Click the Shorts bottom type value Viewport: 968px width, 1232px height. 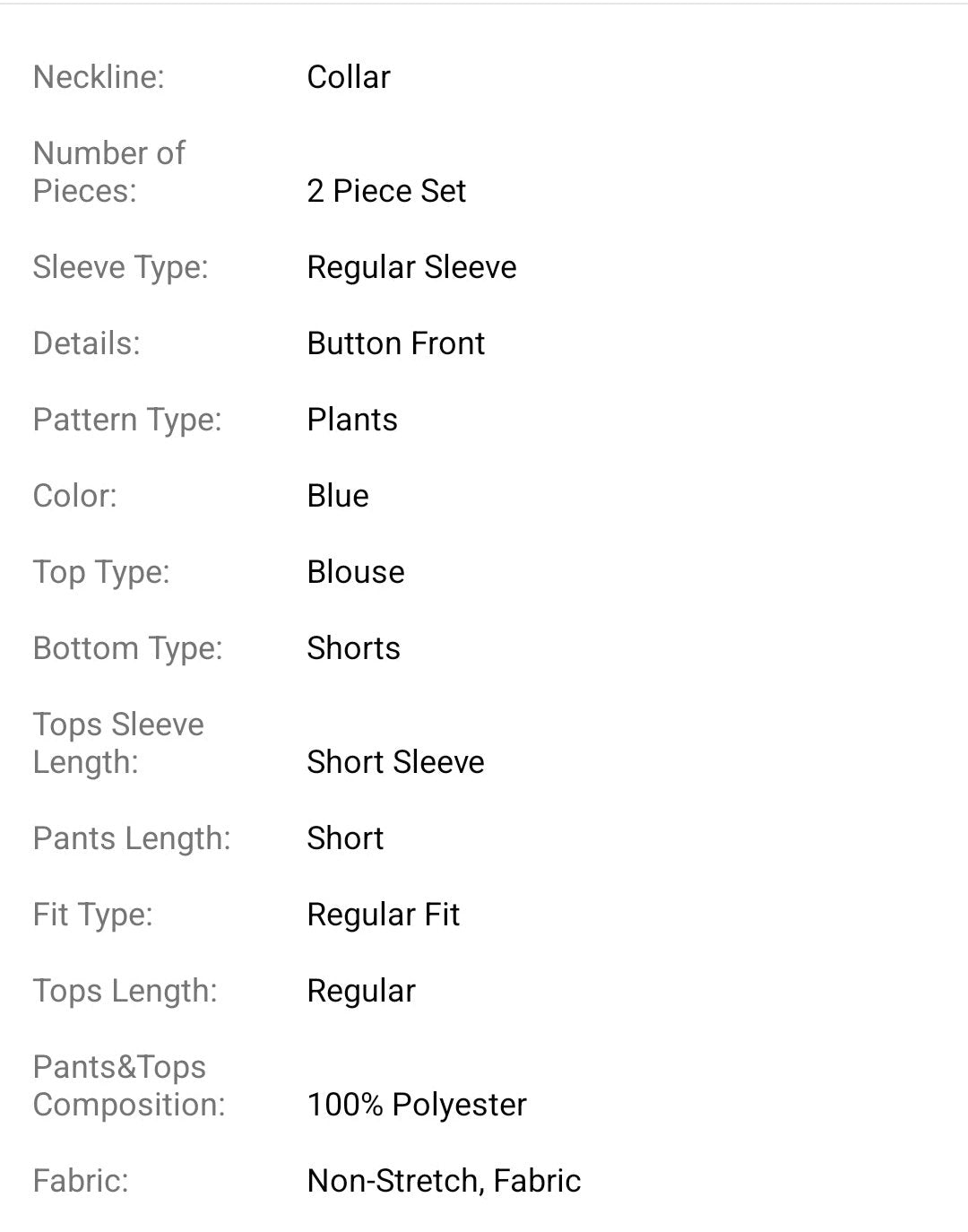353,648
